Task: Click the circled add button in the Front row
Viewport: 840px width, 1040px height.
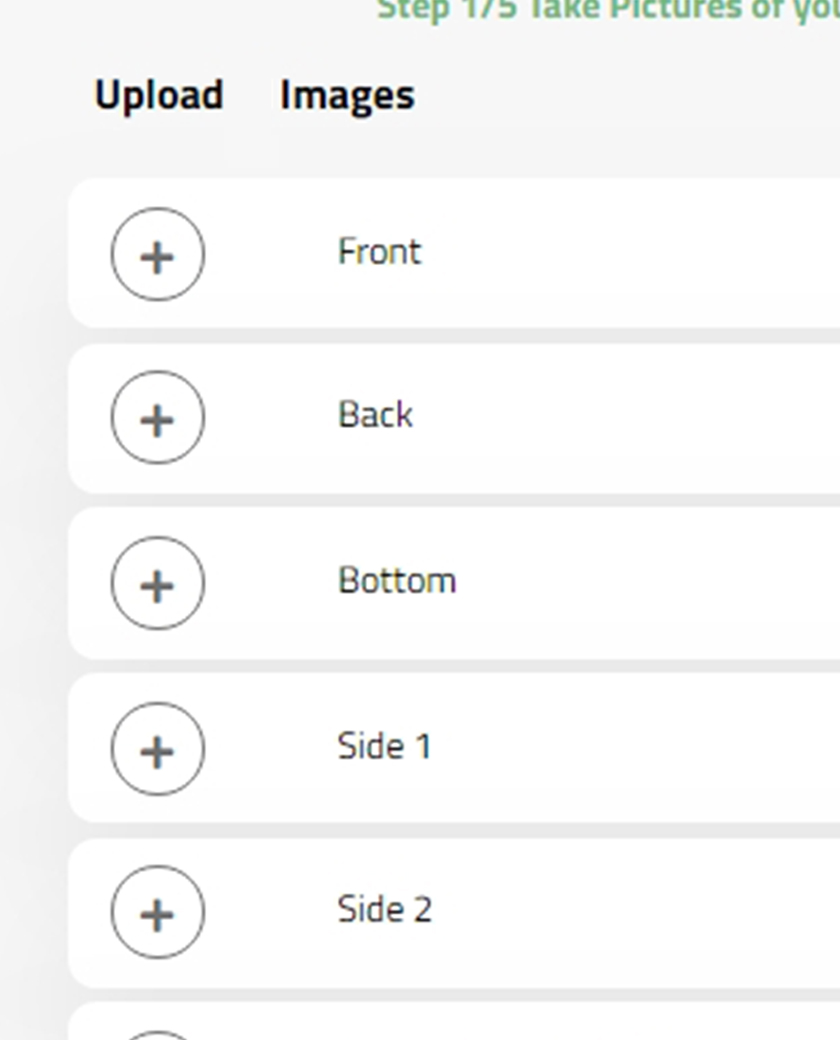Action: [x=156, y=255]
